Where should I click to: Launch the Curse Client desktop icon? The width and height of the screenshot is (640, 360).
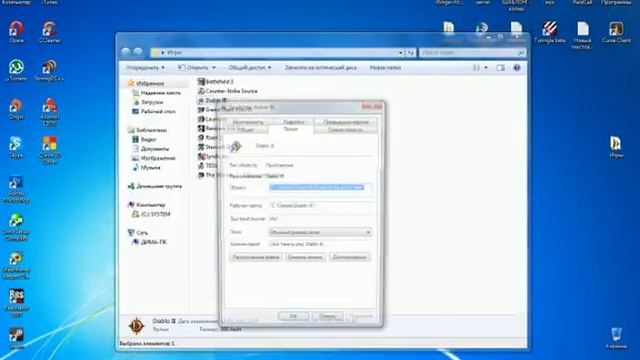click(x=616, y=32)
